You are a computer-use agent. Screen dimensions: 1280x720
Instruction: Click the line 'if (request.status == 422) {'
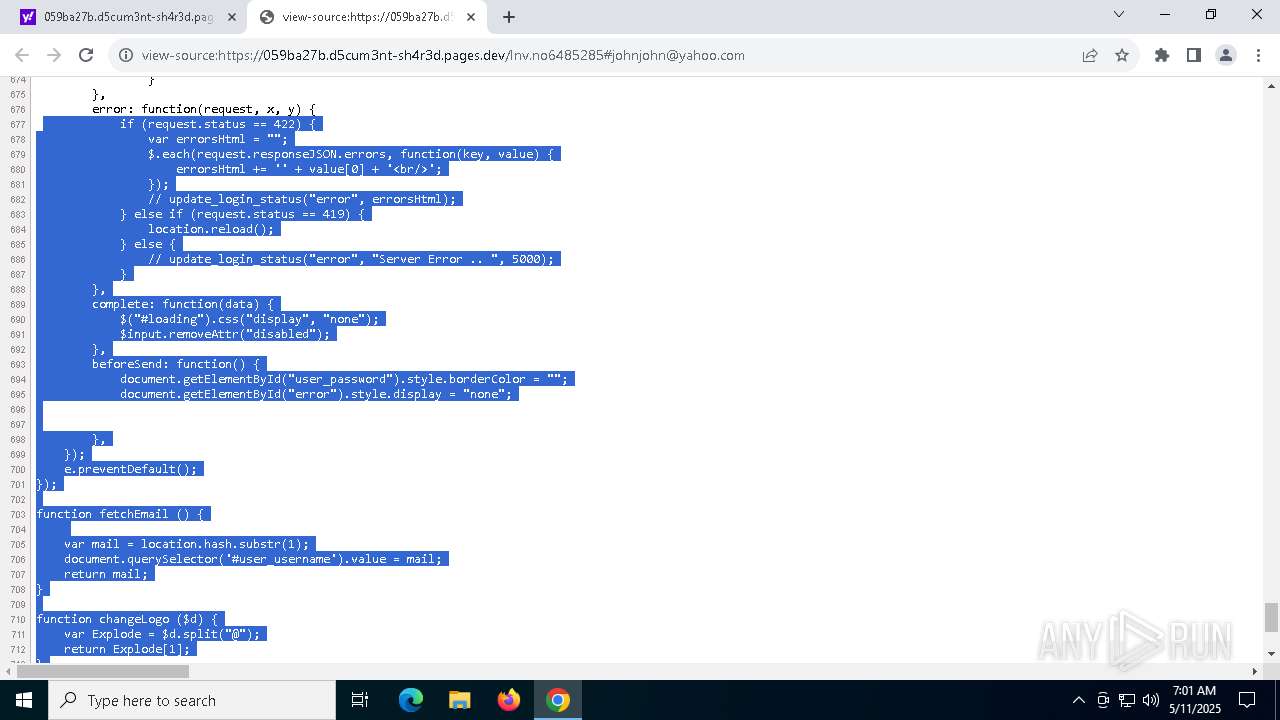point(218,124)
